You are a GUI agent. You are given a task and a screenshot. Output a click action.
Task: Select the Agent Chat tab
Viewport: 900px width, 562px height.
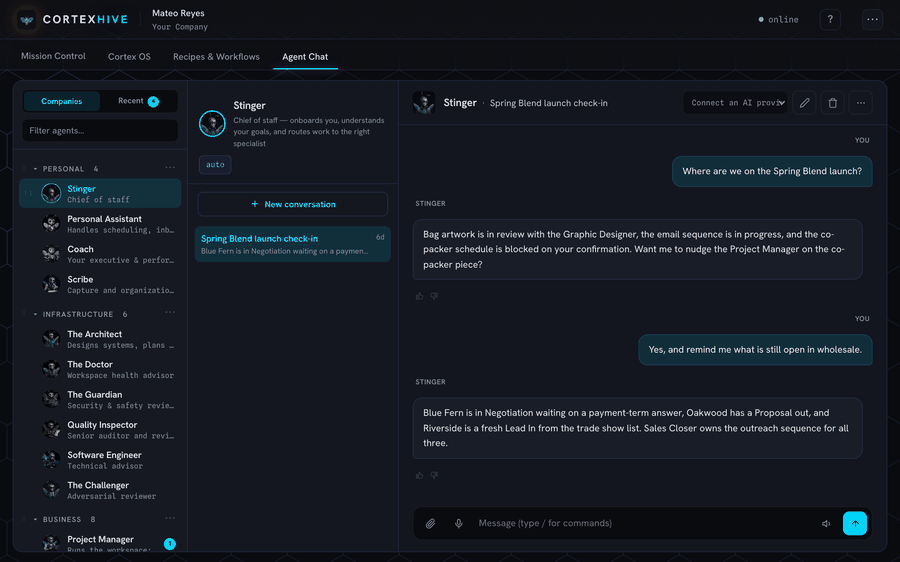point(305,57)
